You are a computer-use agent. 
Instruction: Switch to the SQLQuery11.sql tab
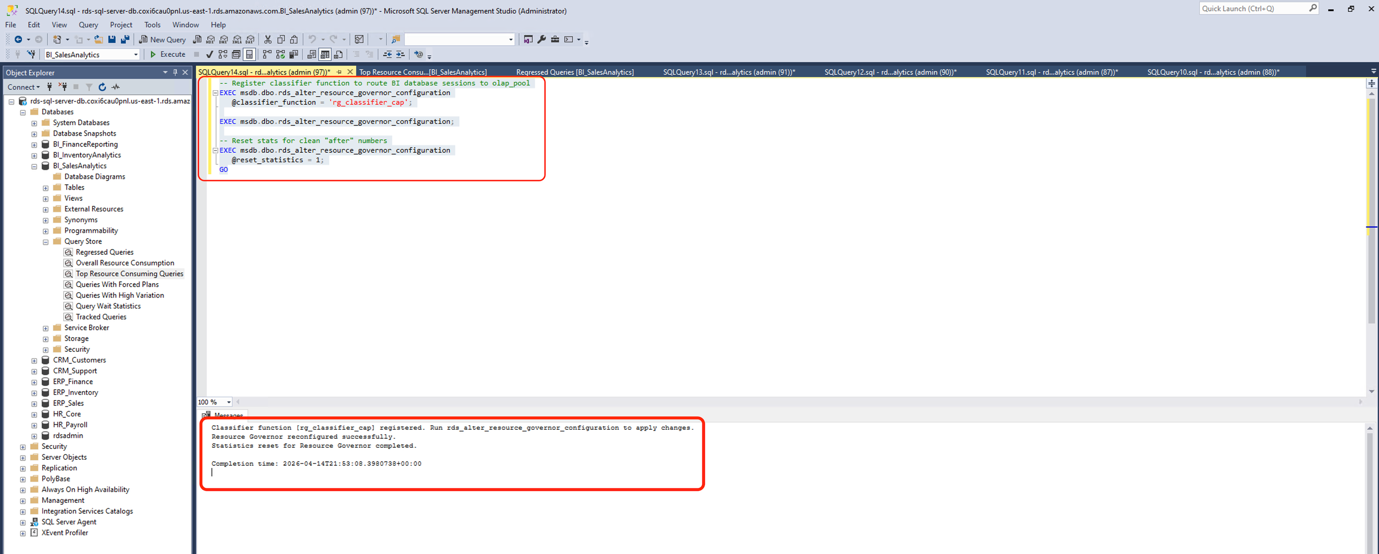[x=1052, y=72]
